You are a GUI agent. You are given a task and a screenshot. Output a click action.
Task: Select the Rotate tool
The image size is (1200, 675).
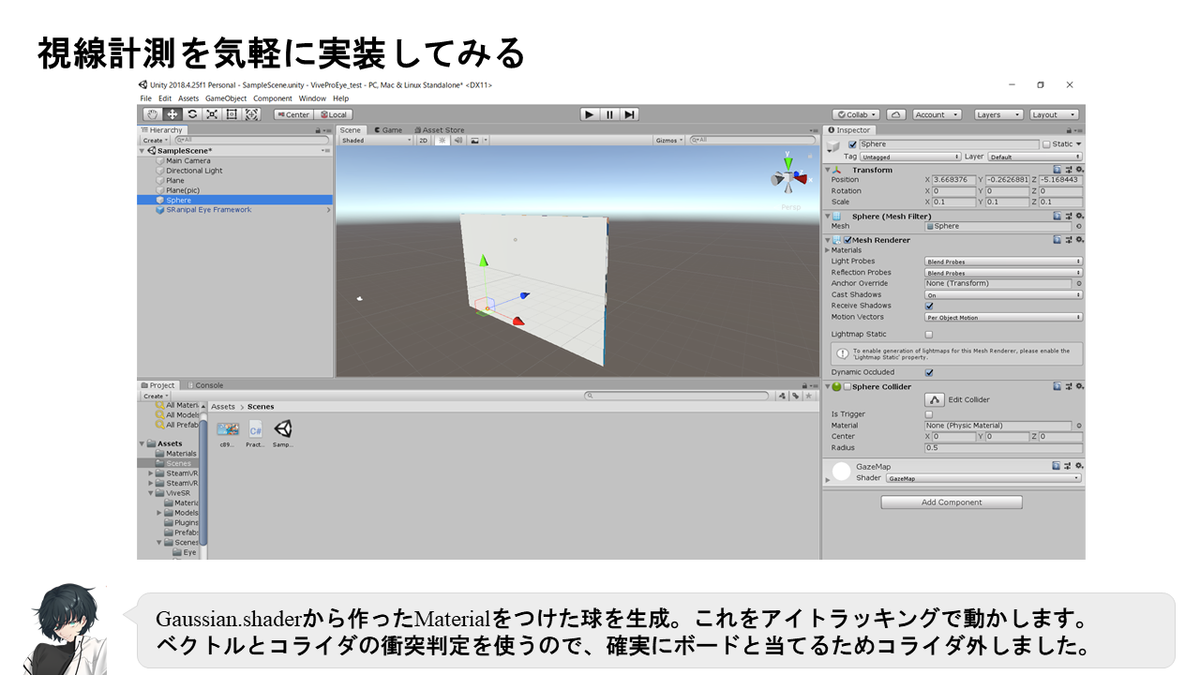pos(192,114)
